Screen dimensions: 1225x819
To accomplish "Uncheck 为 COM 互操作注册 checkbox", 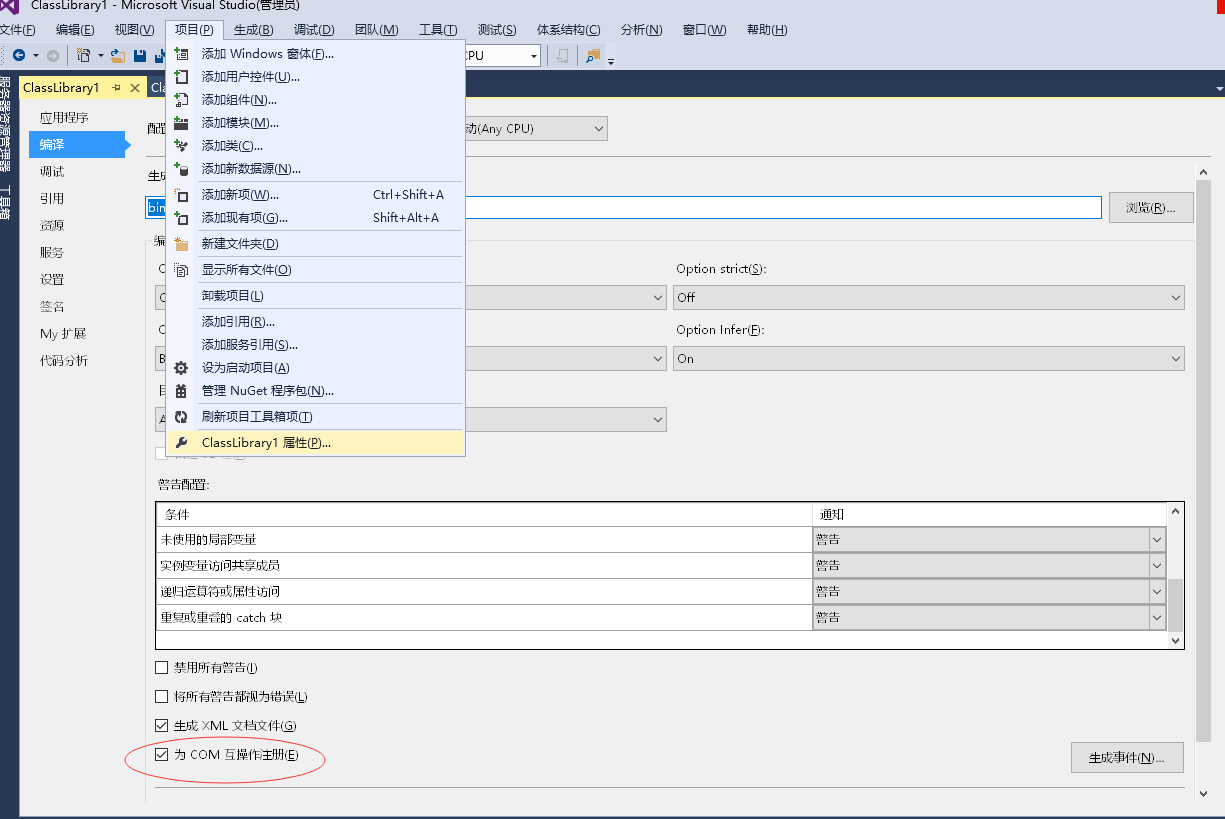I will pyautogui.click(x=162, y=754).
